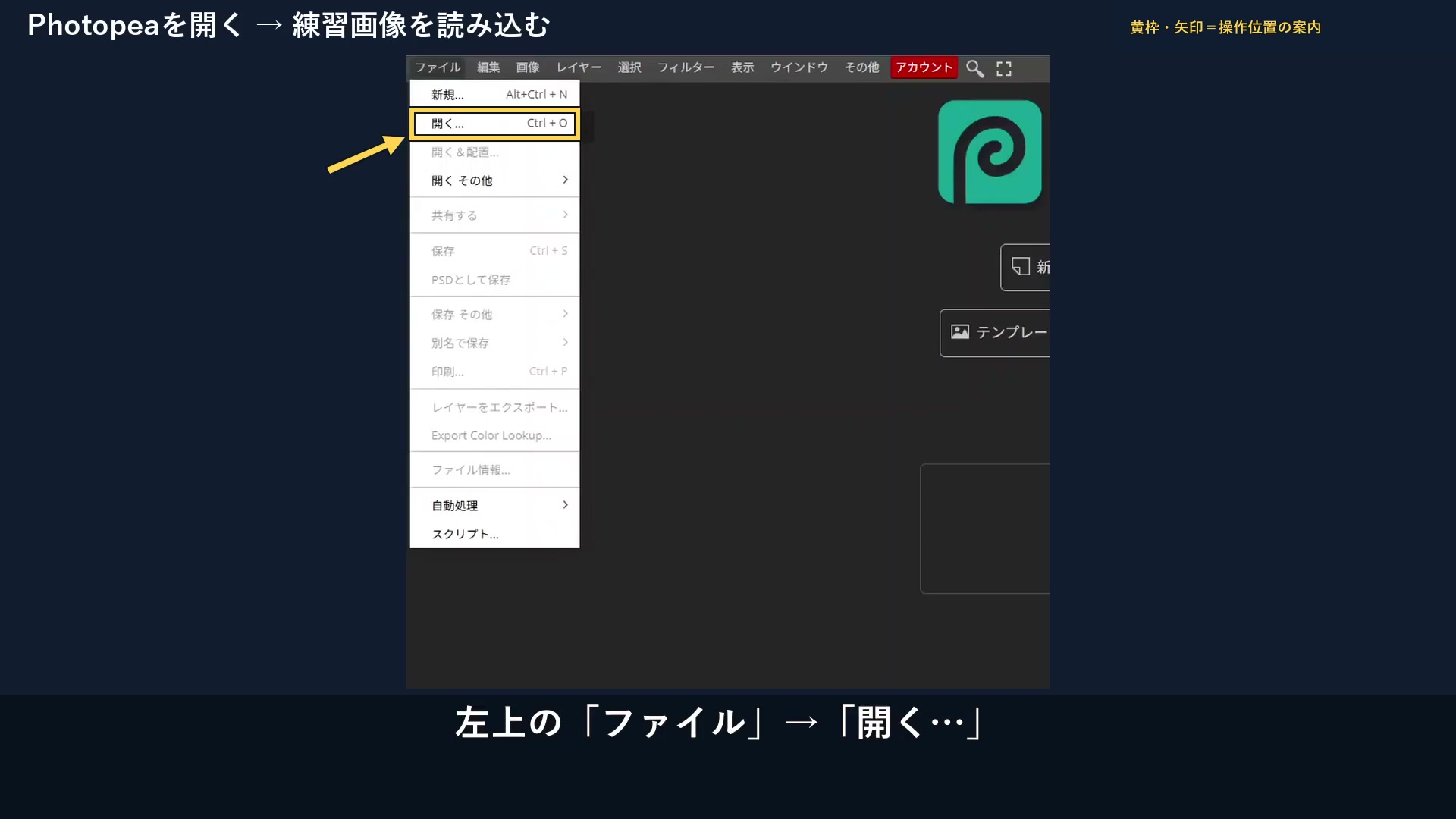The image size is (1456, 819).
Task: Choose 新規... from the file menu
Action: (x=494, y=95)
